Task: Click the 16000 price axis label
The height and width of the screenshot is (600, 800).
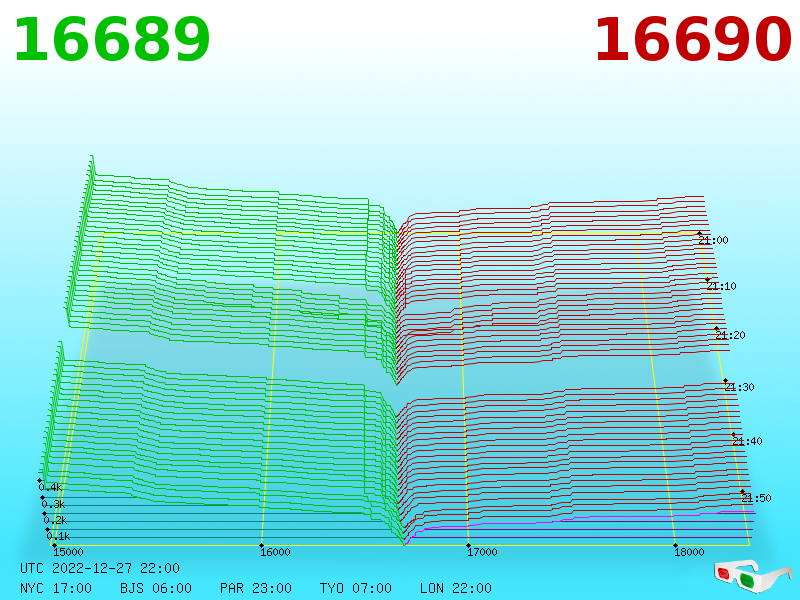Action: (275, 552)
